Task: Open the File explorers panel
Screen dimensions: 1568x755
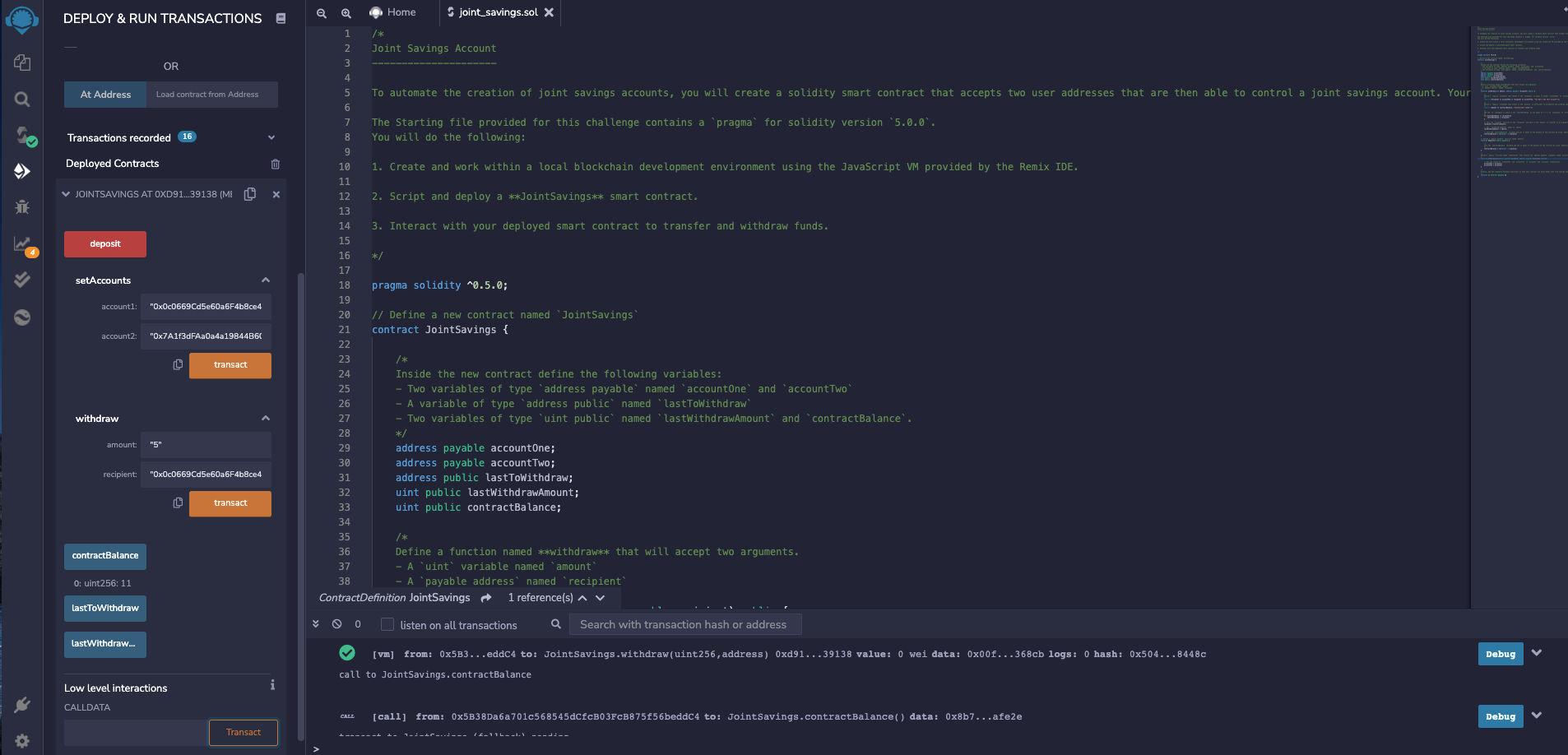Action: 22,62
